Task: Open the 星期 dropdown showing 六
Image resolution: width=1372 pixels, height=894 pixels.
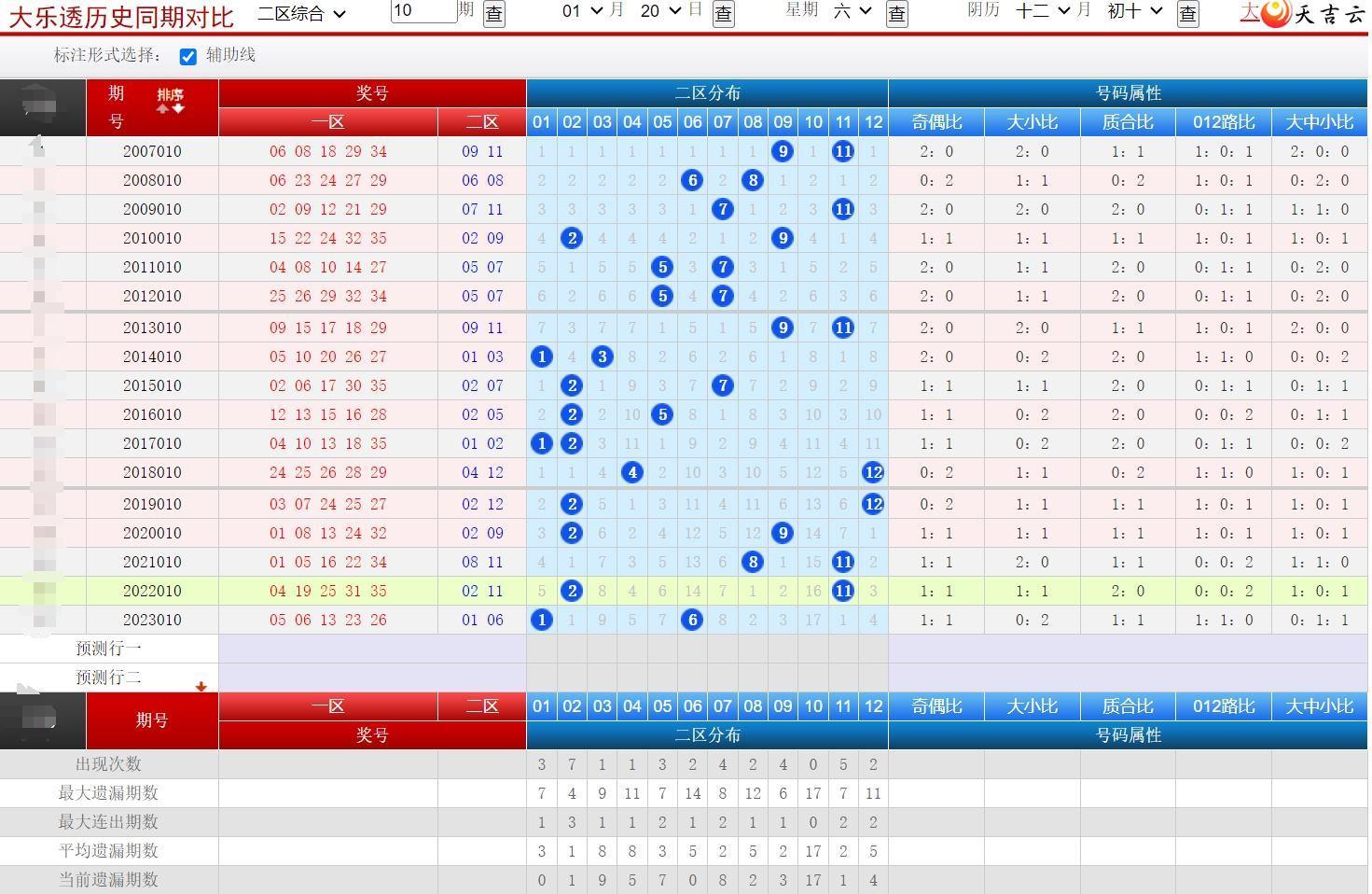Action: [852, 11]
